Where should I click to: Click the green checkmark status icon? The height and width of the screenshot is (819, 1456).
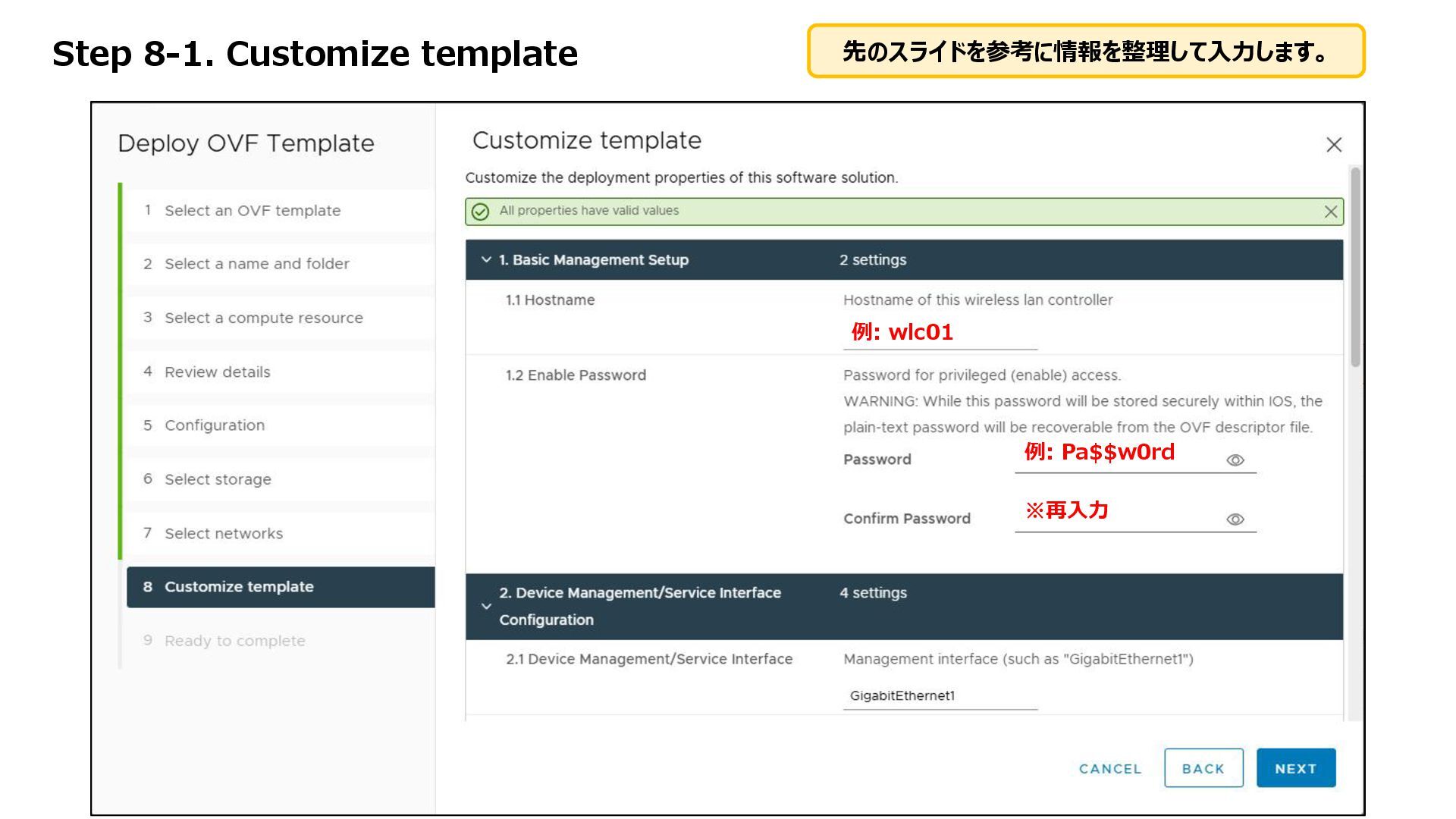(480, 212)
